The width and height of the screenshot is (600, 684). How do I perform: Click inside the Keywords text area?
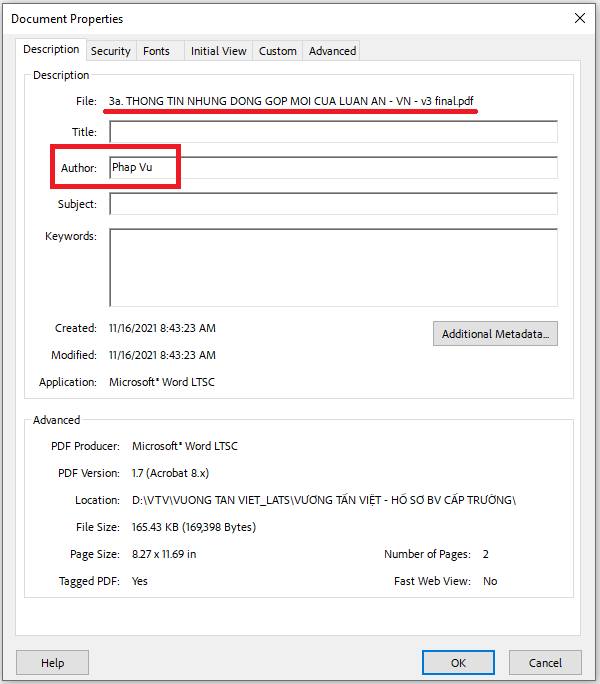(x=333, y=267)
